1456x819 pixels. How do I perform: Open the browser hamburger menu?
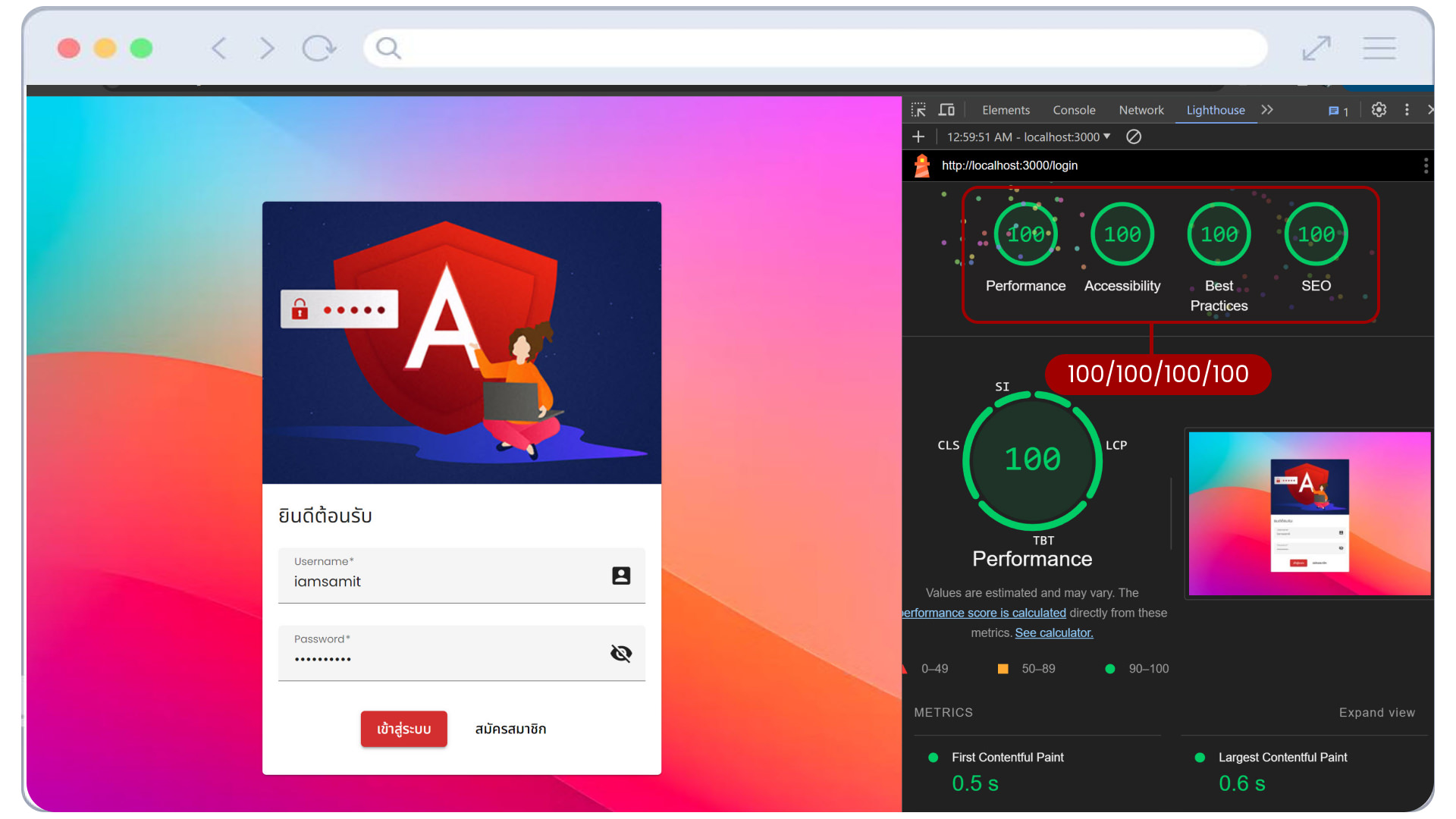[x=1379, y=49]
